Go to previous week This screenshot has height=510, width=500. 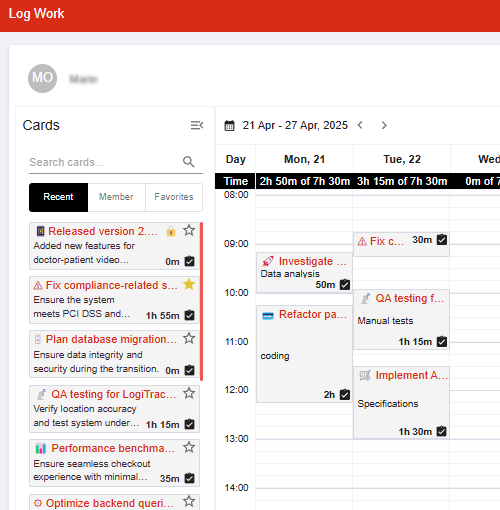tap(360, 125)
